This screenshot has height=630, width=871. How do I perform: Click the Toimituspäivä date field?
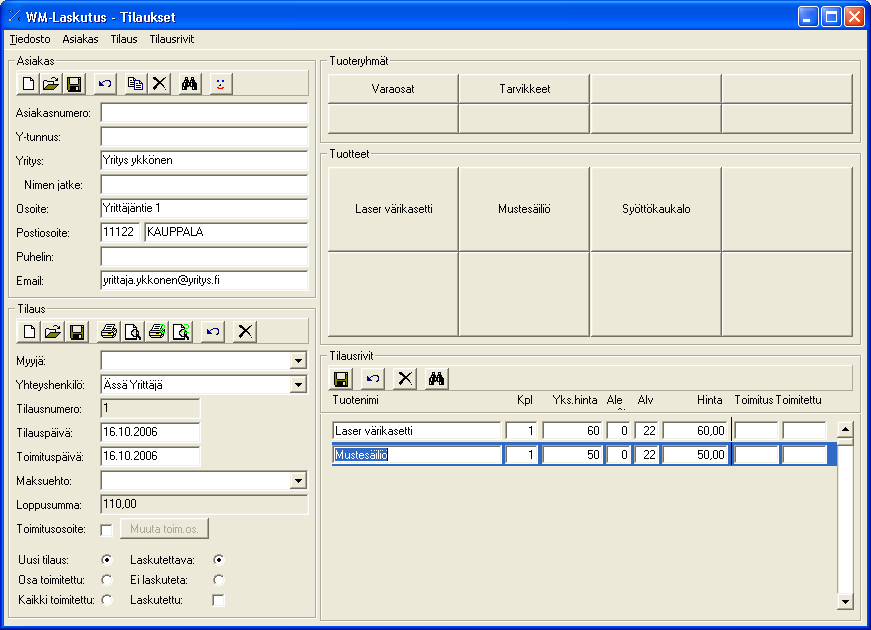coord(150,457)
